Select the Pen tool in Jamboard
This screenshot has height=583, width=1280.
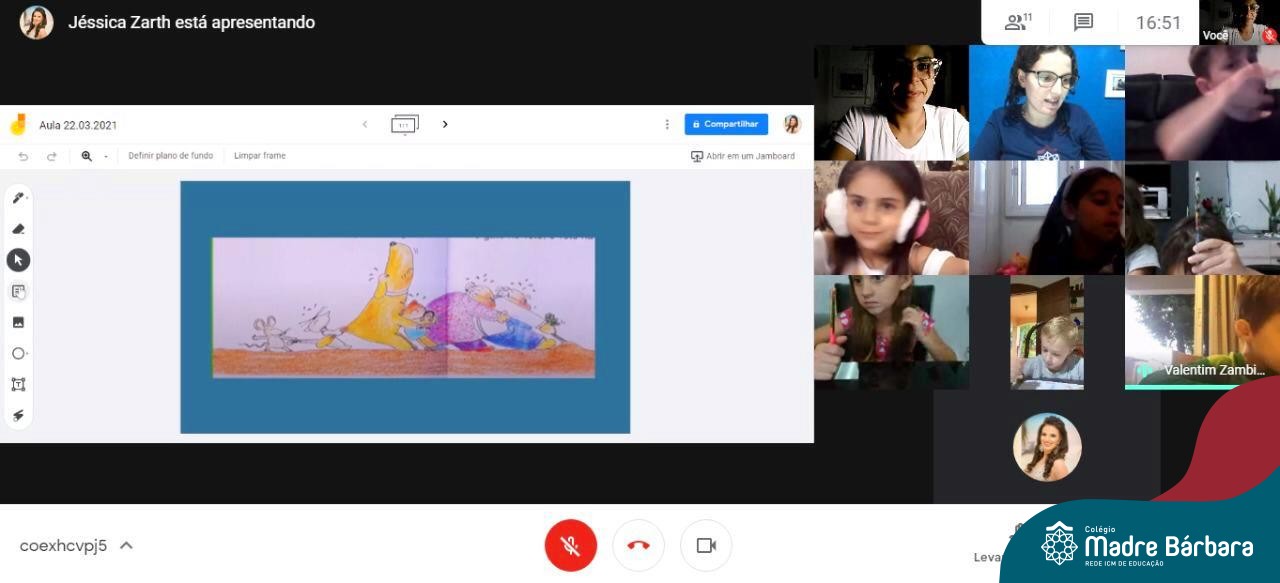[18, 198]
